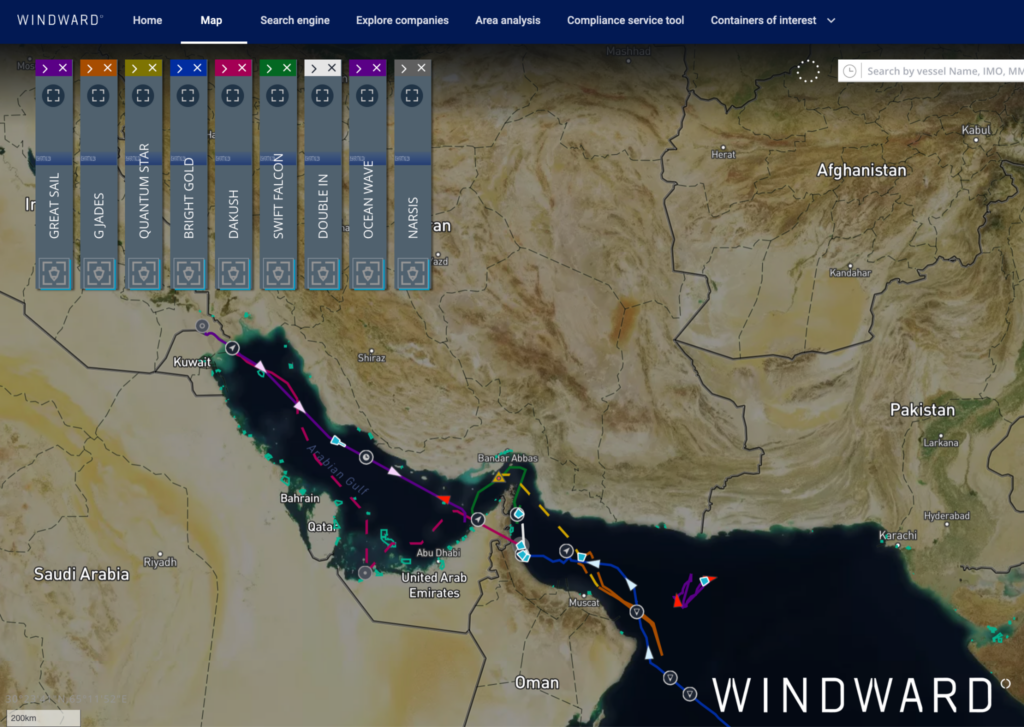This screenshot has width=1024, height=727.
Task: Click the OCEAN WAVE vessel name label
Action: (368, 199)
